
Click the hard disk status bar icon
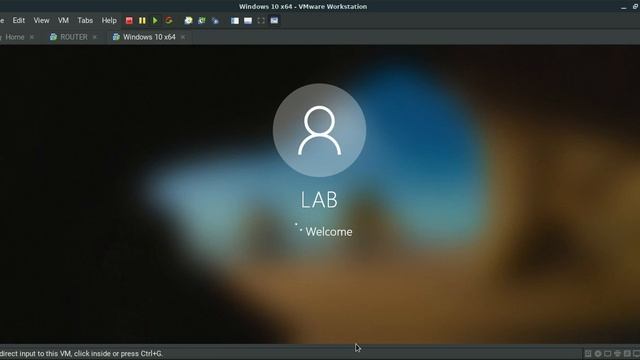click(x=588, y=353)
